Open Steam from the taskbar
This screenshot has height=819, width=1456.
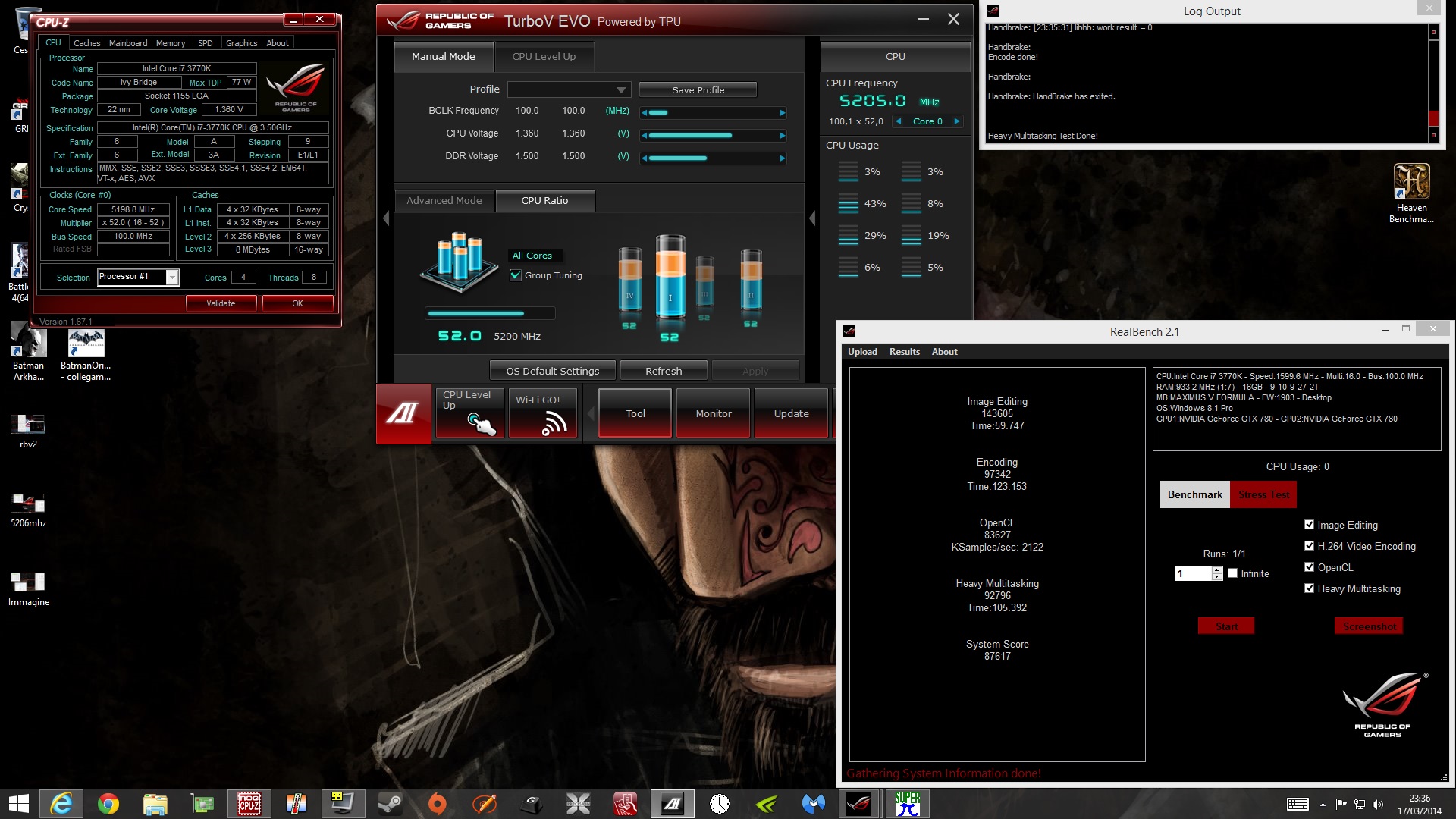click(391, 804)
